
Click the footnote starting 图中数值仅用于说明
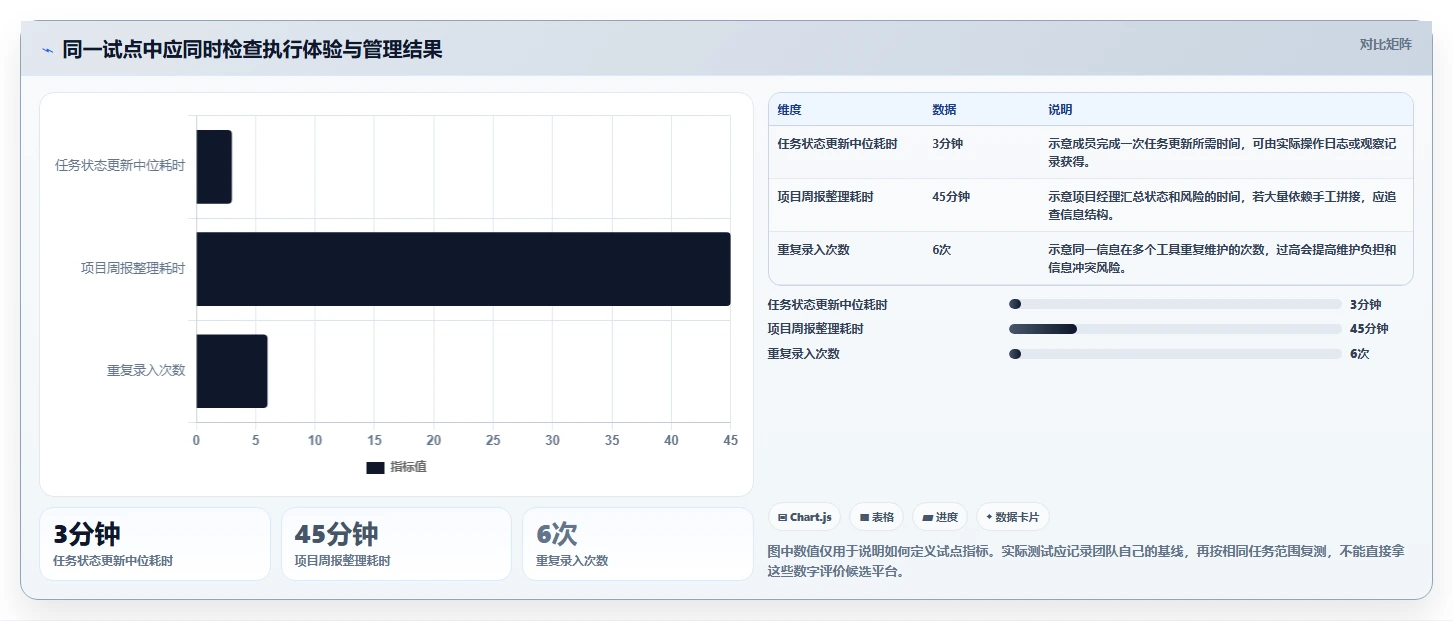coord(1085,563)
